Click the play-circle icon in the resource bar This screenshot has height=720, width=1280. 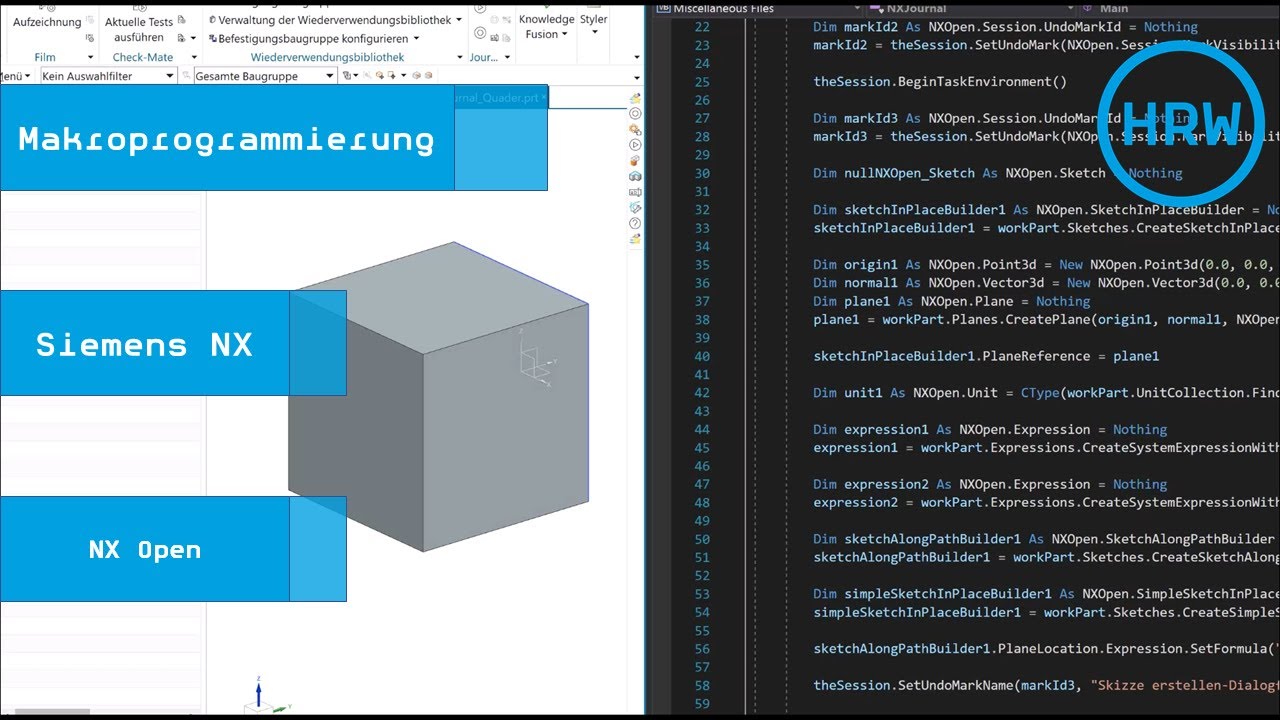[635, 145]
